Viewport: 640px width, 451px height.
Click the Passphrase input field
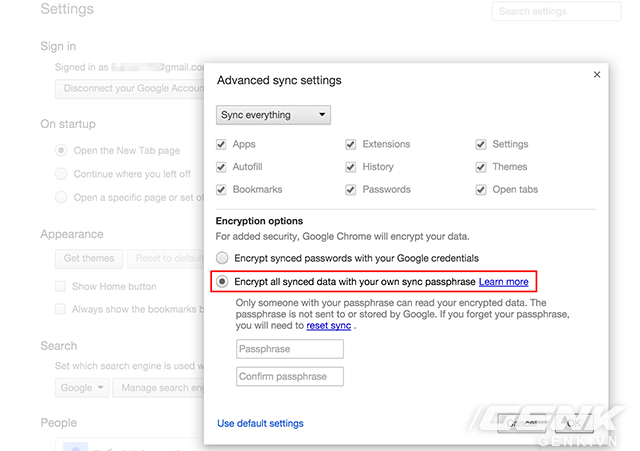pos(290,349)
